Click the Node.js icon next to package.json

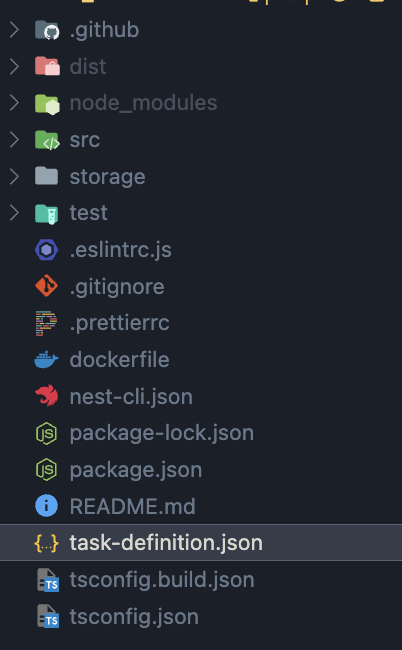click(x=46, y=470)
